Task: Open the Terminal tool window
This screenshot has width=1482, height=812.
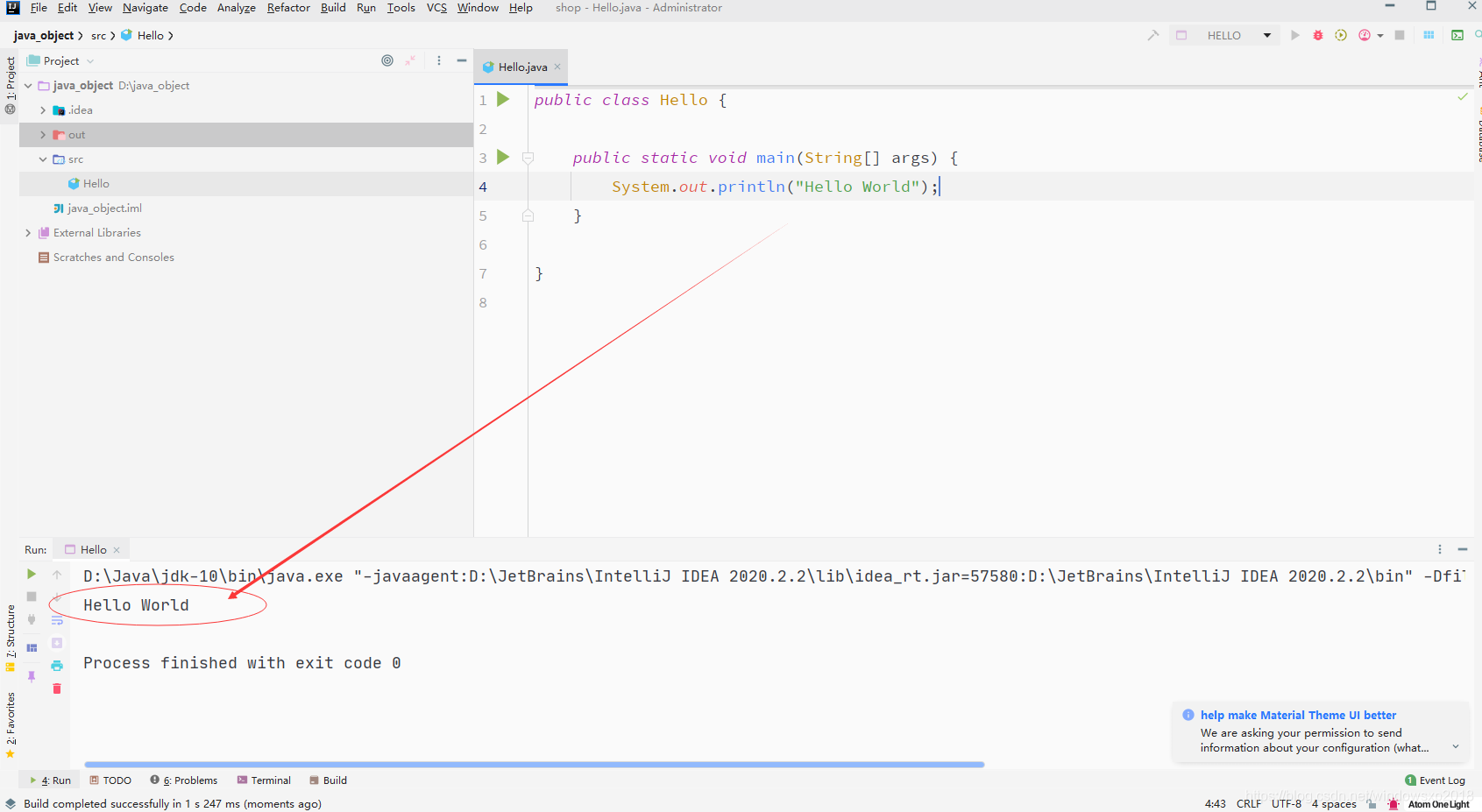Action: tap(264, 780)
